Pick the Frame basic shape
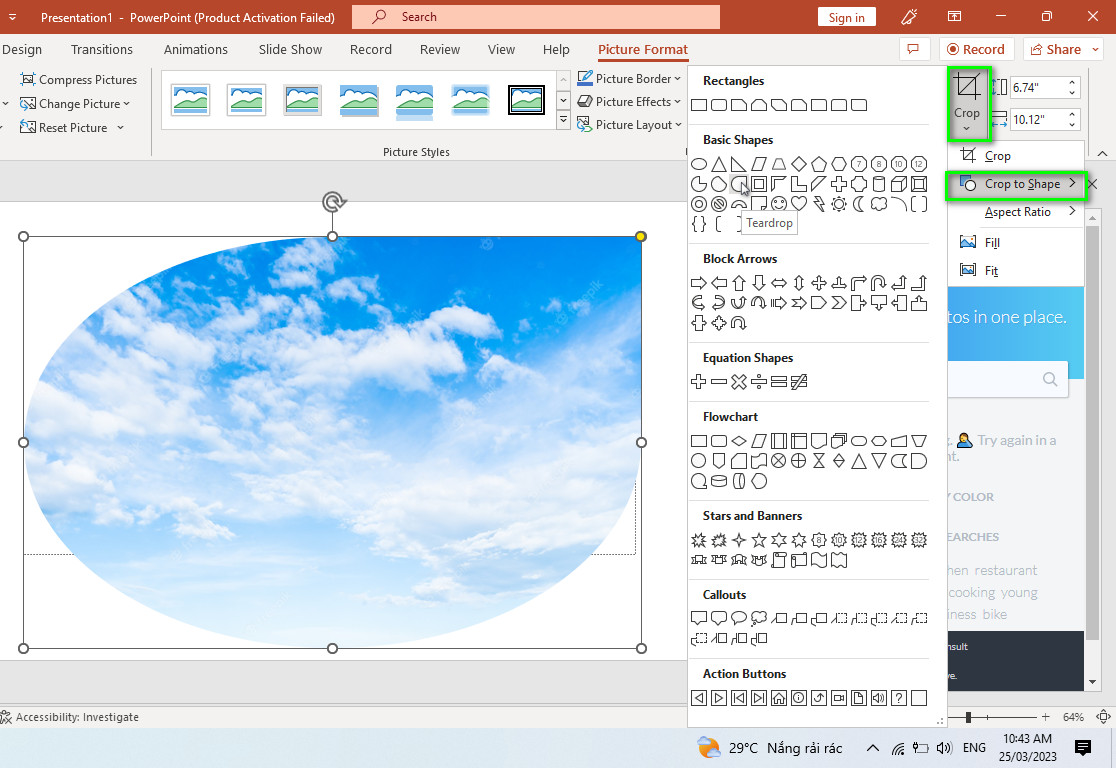Screen dimensions: 1116x768 click(x=759, y=184)
